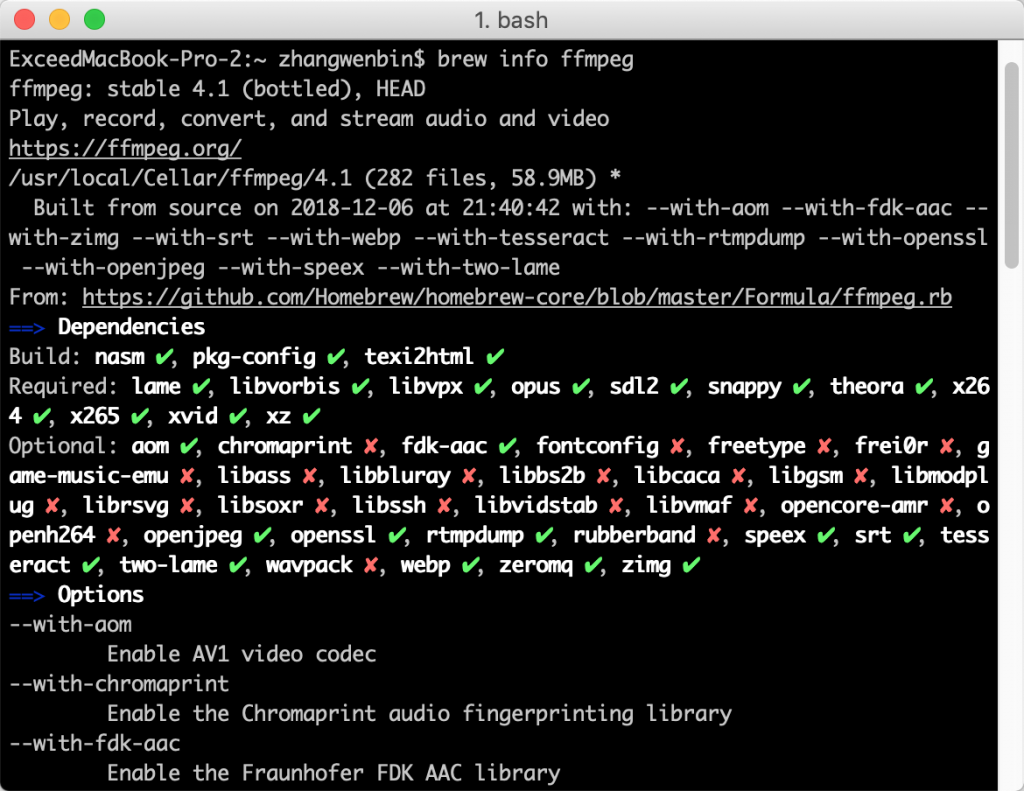
Task: Click the green check after pkg-config
Action: pyautogui.click(x=336, y=357)
